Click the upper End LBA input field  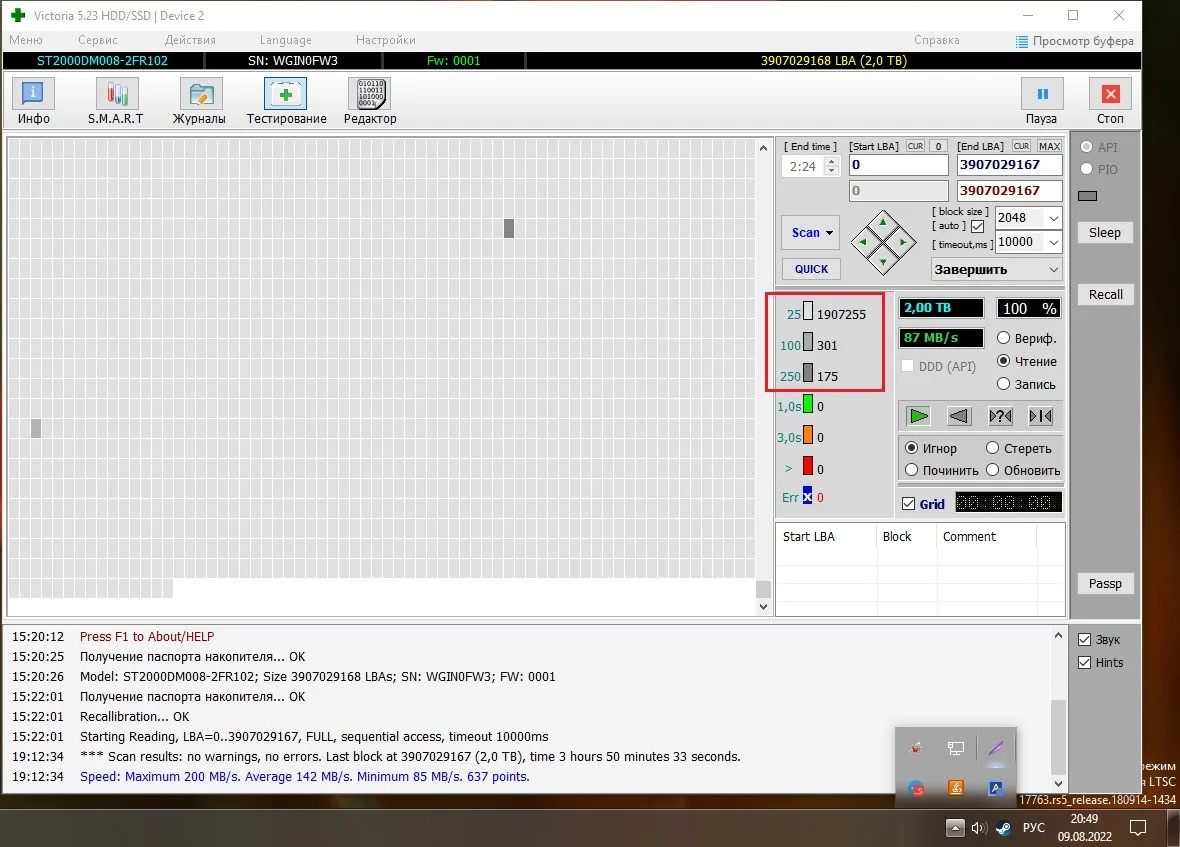click(1009, 165)
